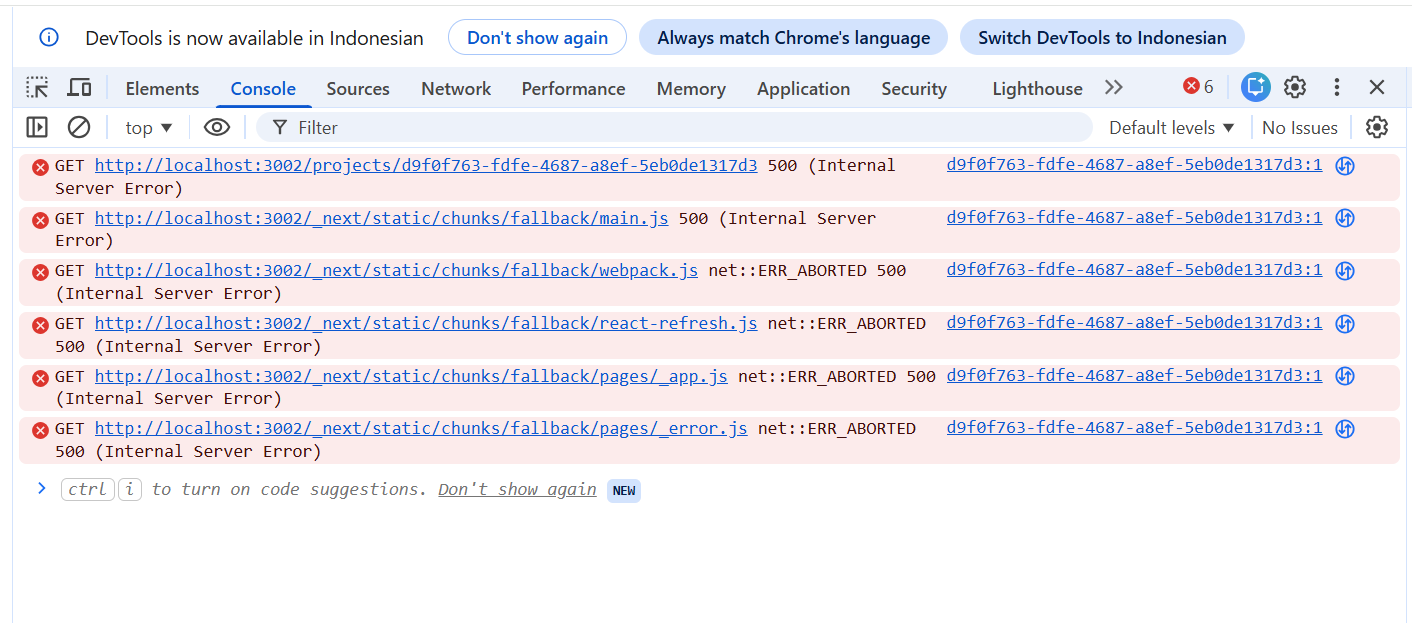This screenshot has width=1412, height=623.
Task: Open the fallback/pages/_app.js URL link
Action: (411, 376)
